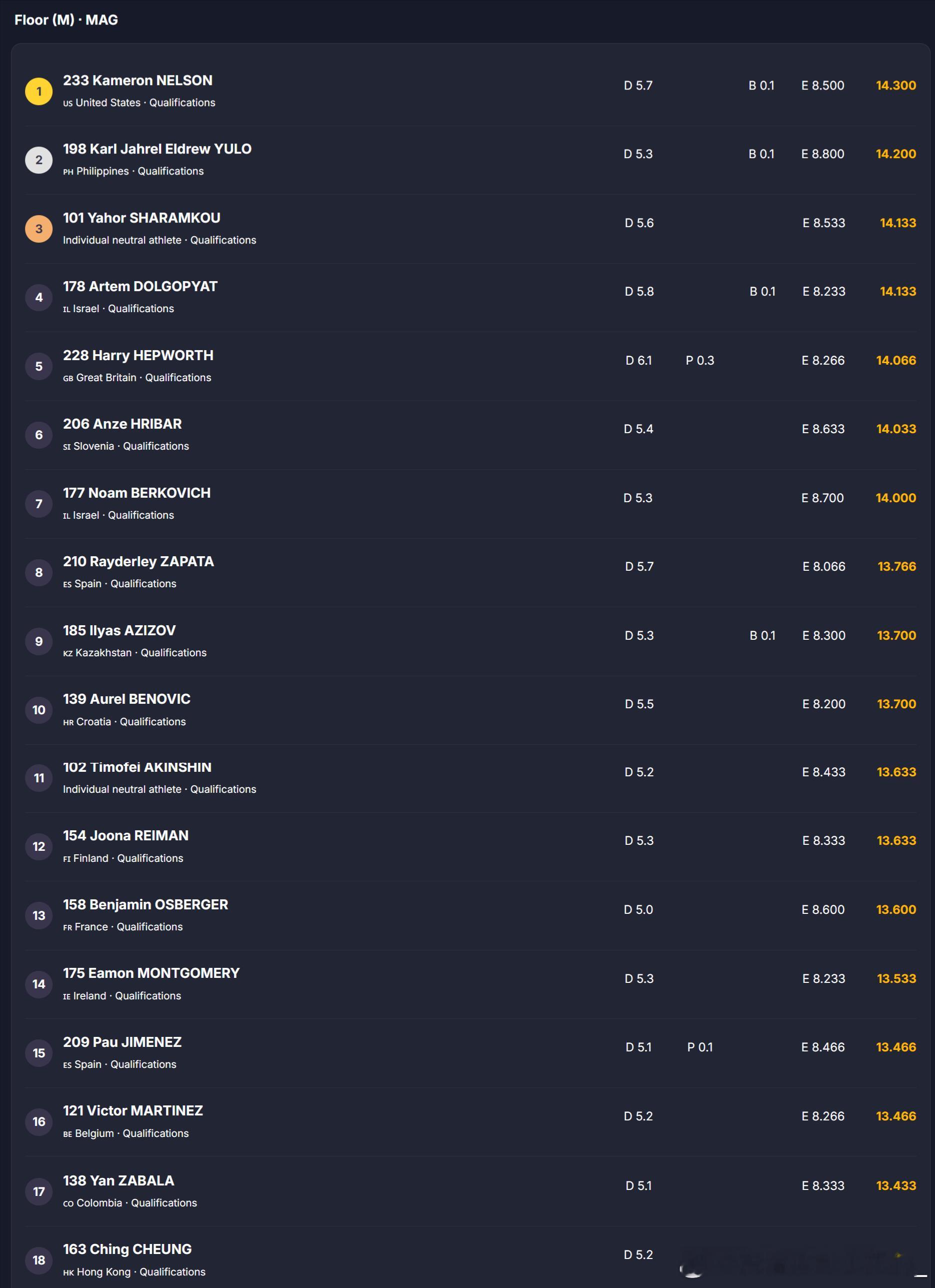Click rank 10 badge beside Aurel Benovic
The width and height of the screenshot is (935, 1288).
pyautogui.click(x=38, y=710)
